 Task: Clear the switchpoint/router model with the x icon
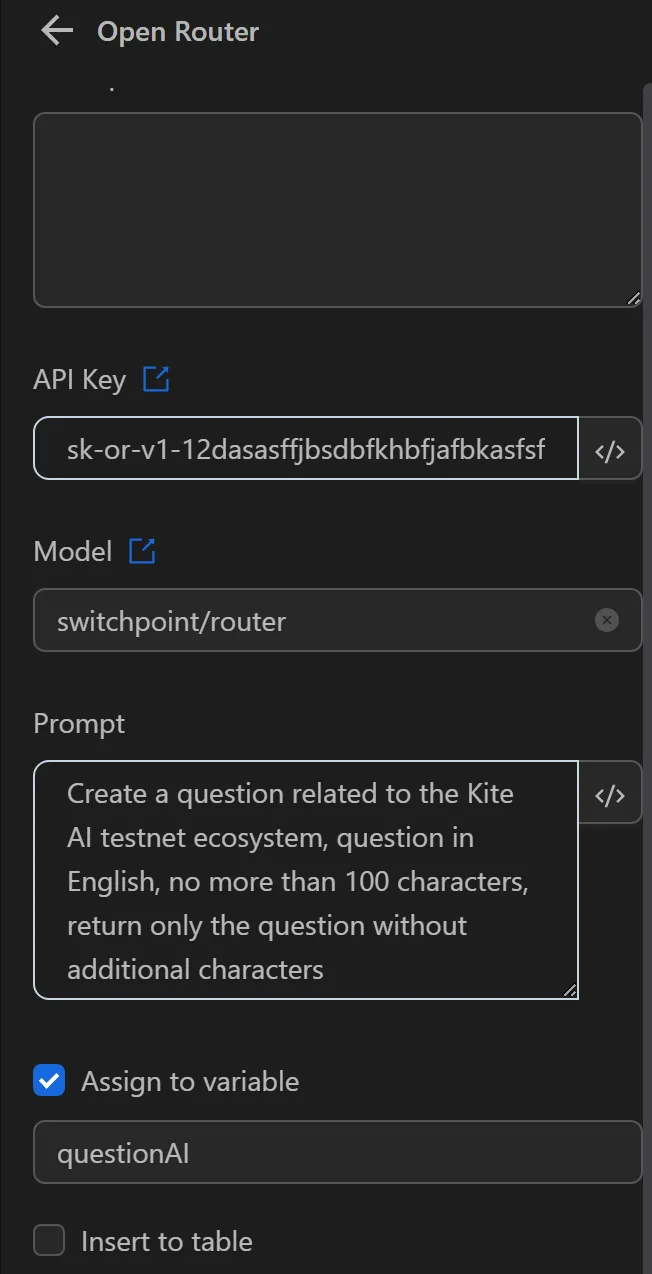coord(607,620)
